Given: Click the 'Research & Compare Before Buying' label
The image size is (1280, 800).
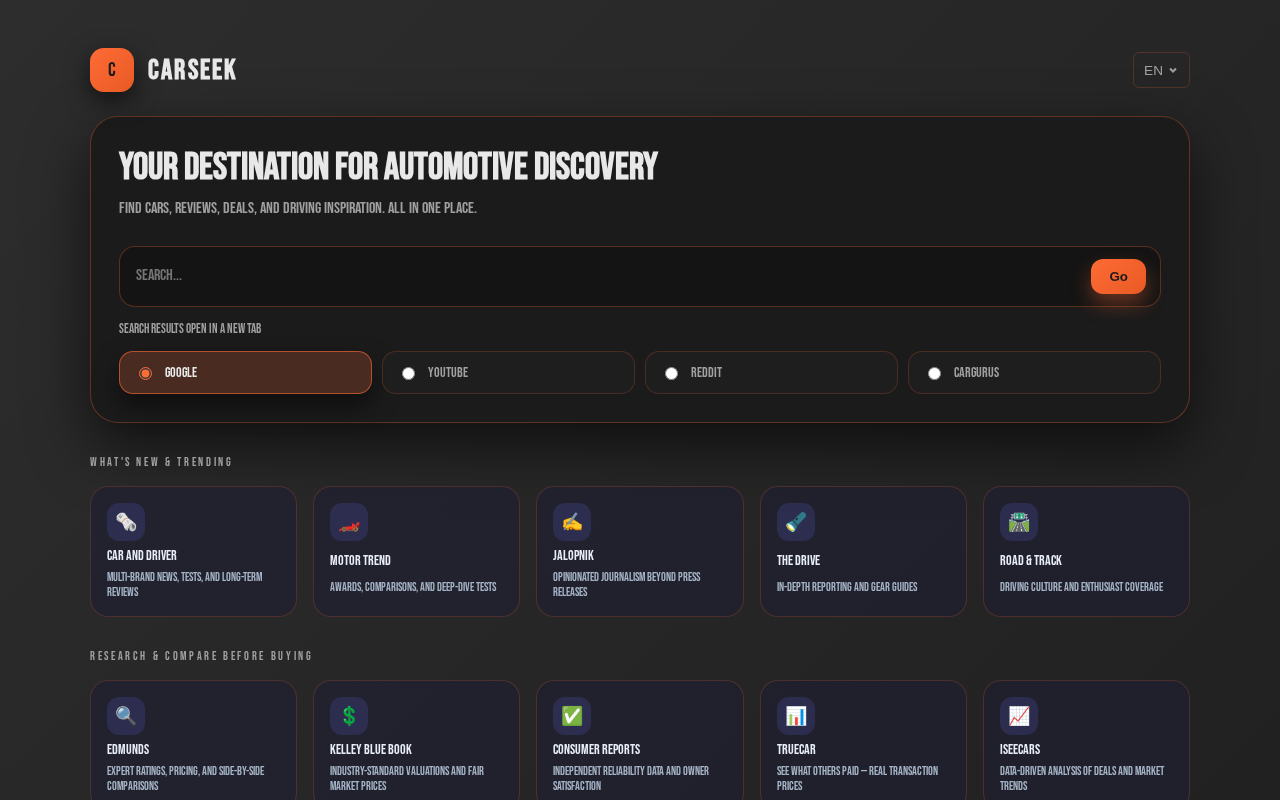Looking at the screenshot, I should click(x=201, y=656).
